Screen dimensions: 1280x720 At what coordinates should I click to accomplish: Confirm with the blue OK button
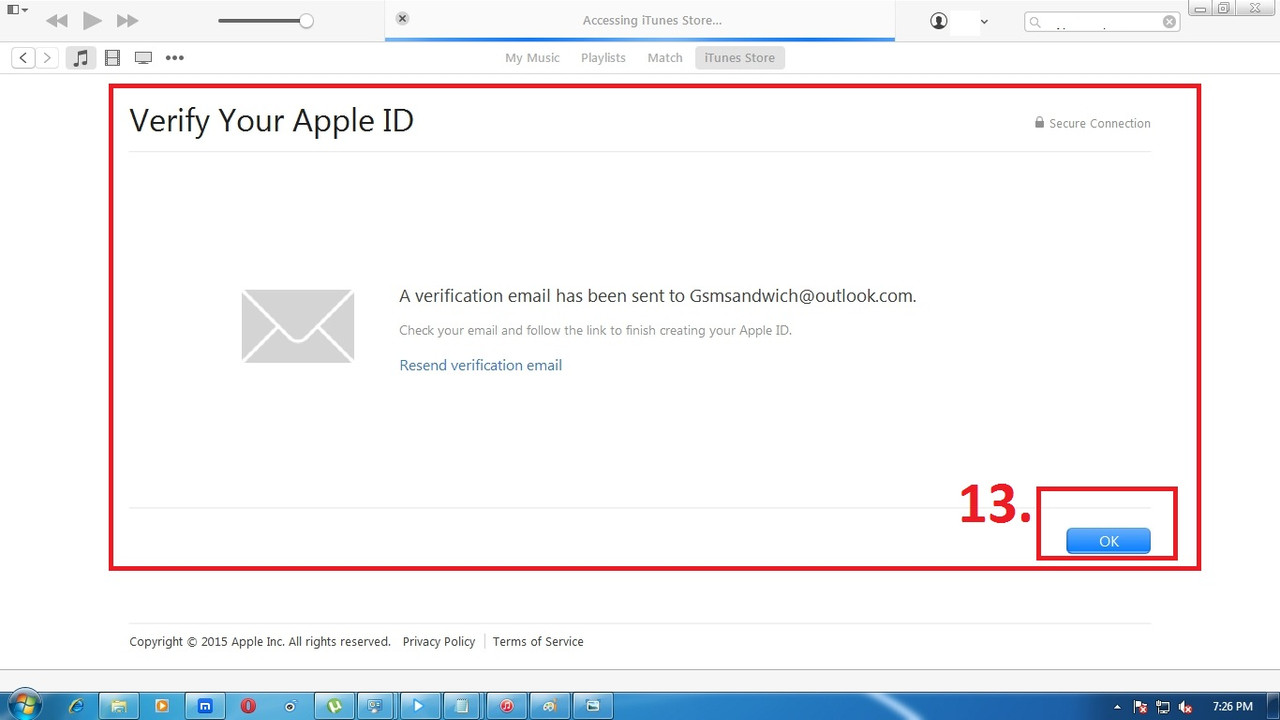pyautogui.click(x=1108, y=541)
